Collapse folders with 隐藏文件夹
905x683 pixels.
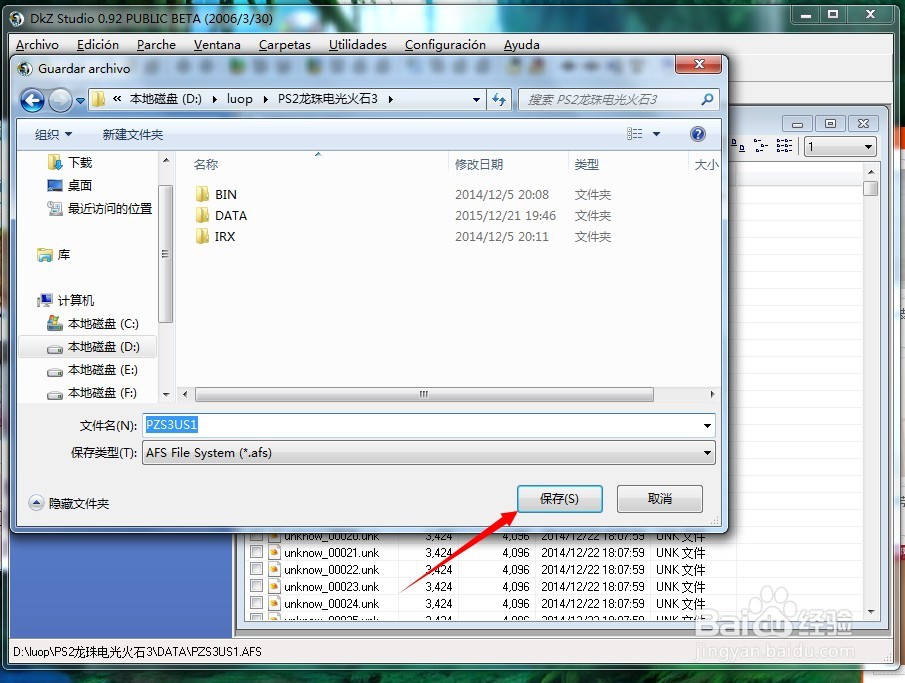coord(69,503)
